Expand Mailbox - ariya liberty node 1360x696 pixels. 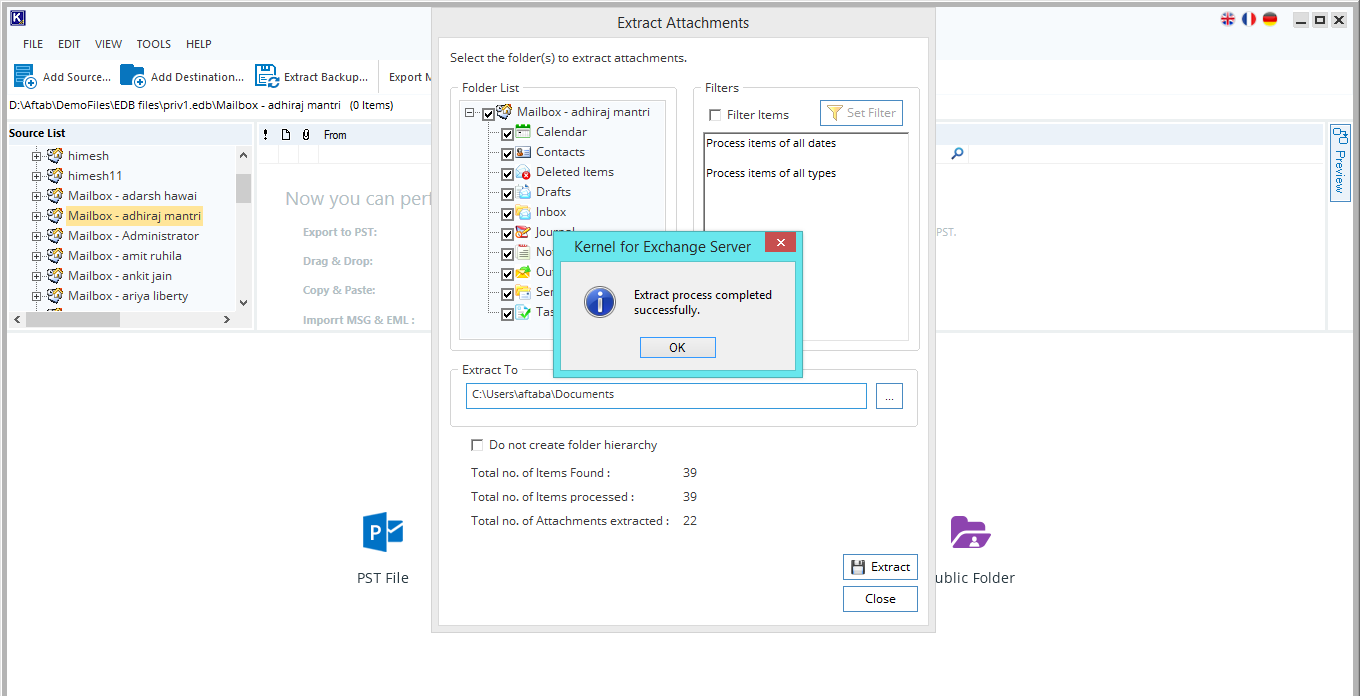[x=37, y=296]
